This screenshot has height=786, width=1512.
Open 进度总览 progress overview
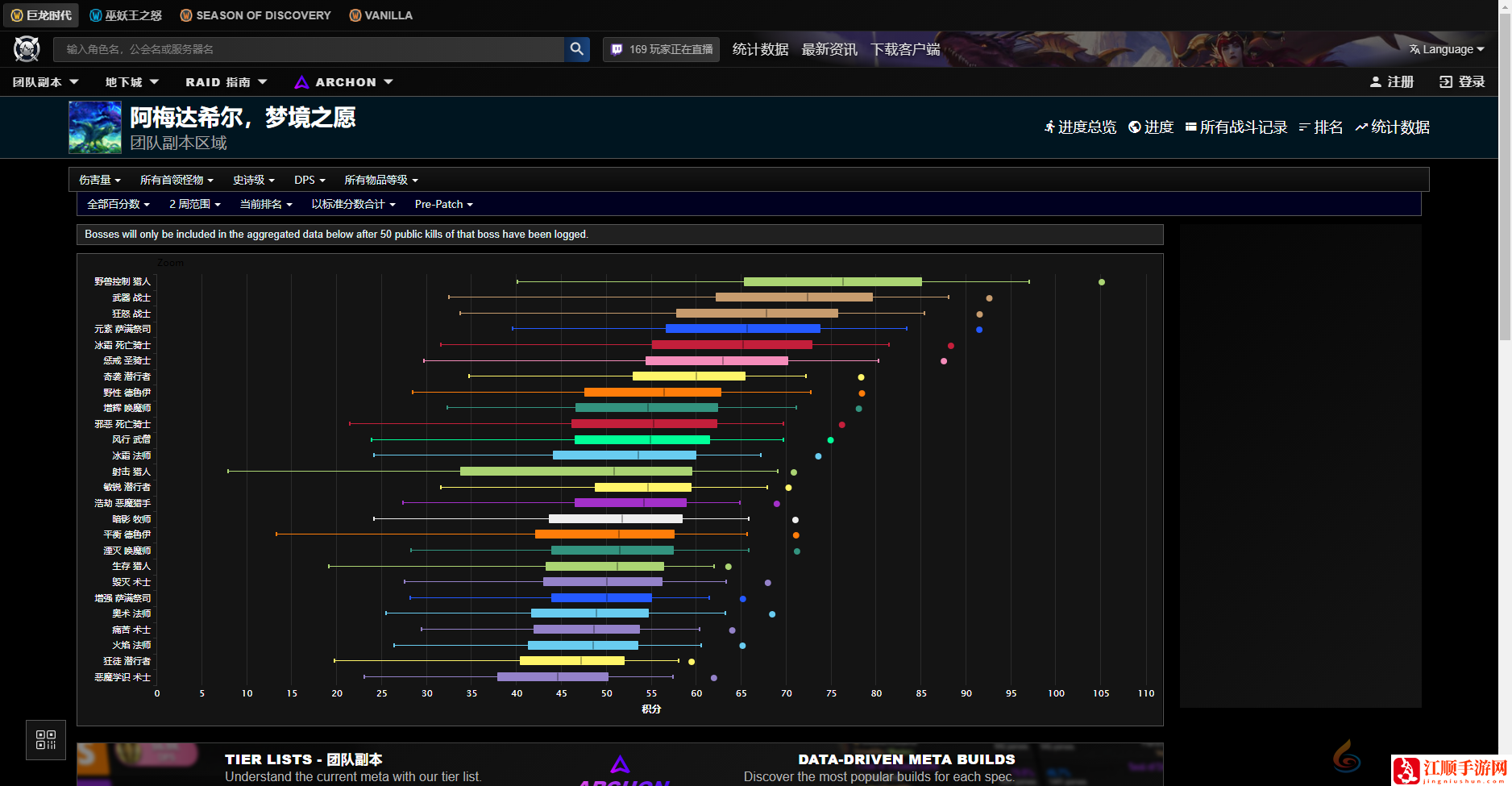pos(1080,127)
